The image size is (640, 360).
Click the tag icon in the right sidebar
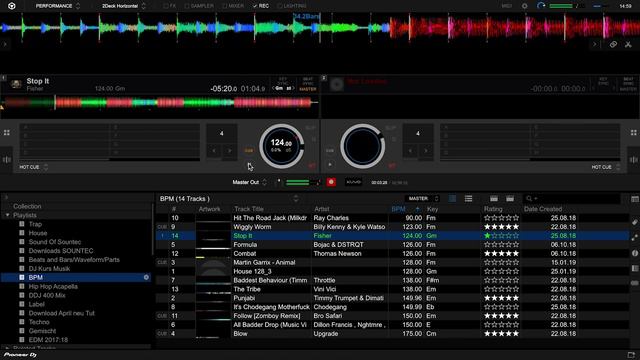click(x=635, y=222)
